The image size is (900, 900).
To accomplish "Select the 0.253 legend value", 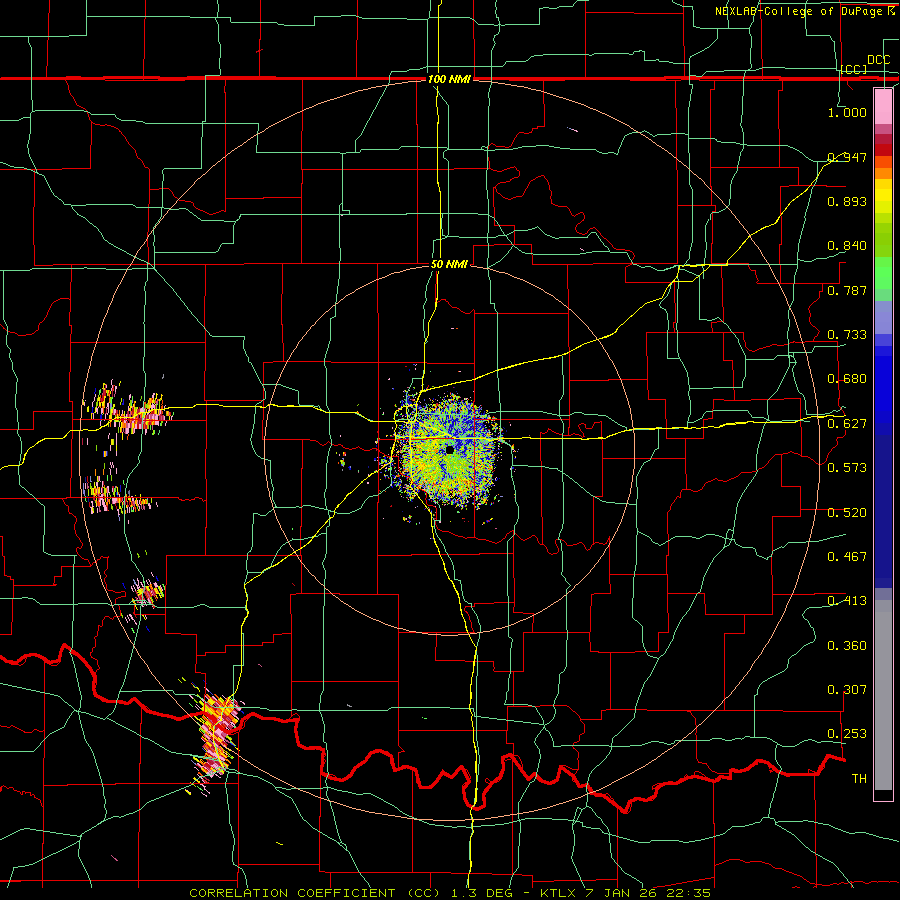I will pos(847,734).
